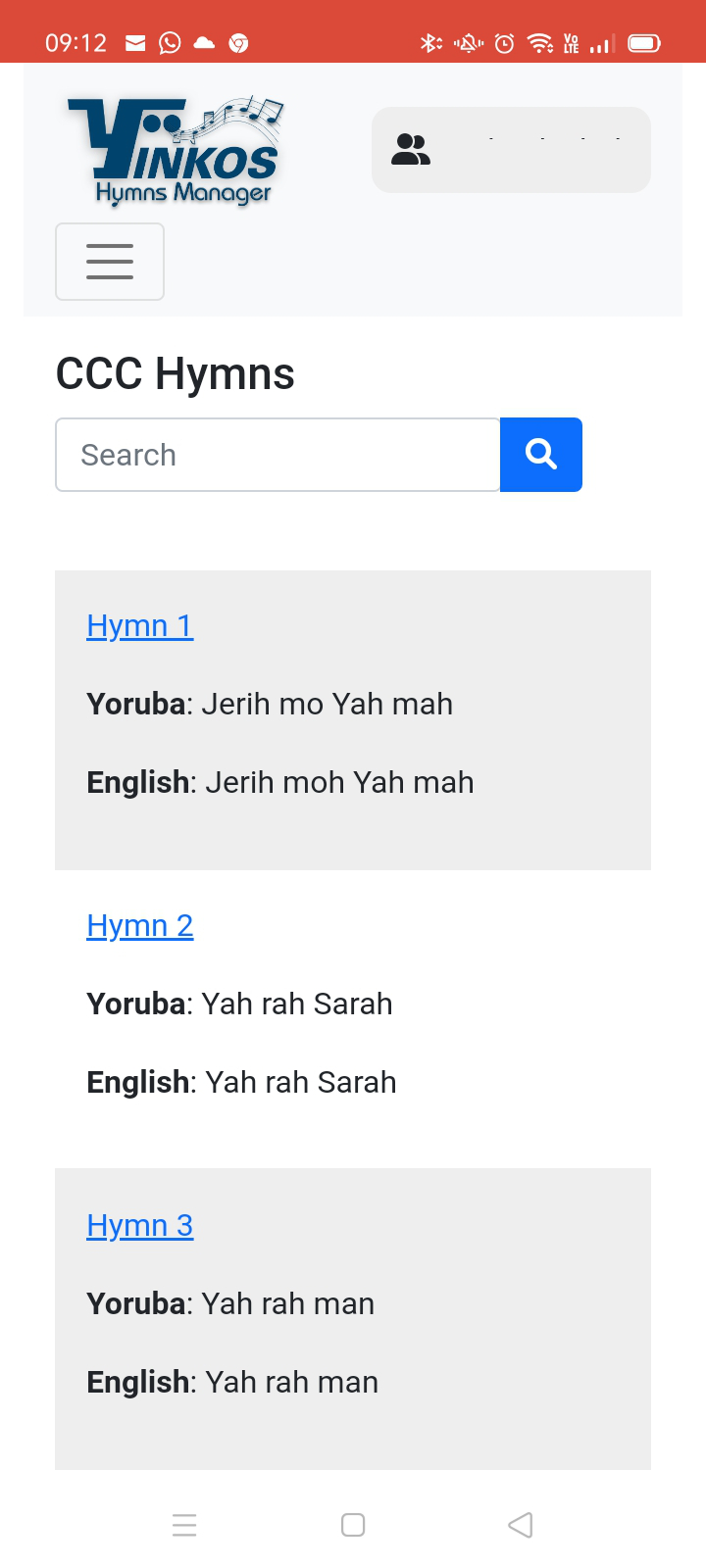Open the hamburger navigation menu
This screenshot has height=1568, width=706.
tap(110, 262)
